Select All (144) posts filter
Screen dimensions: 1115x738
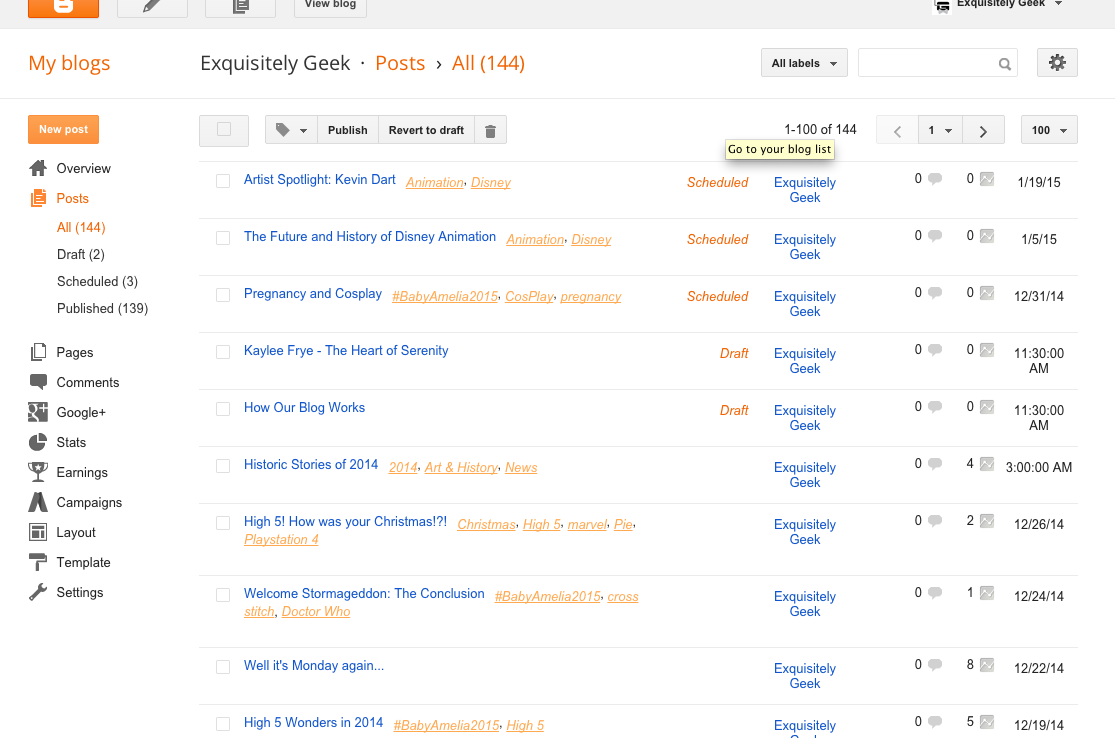pos(81,228)
